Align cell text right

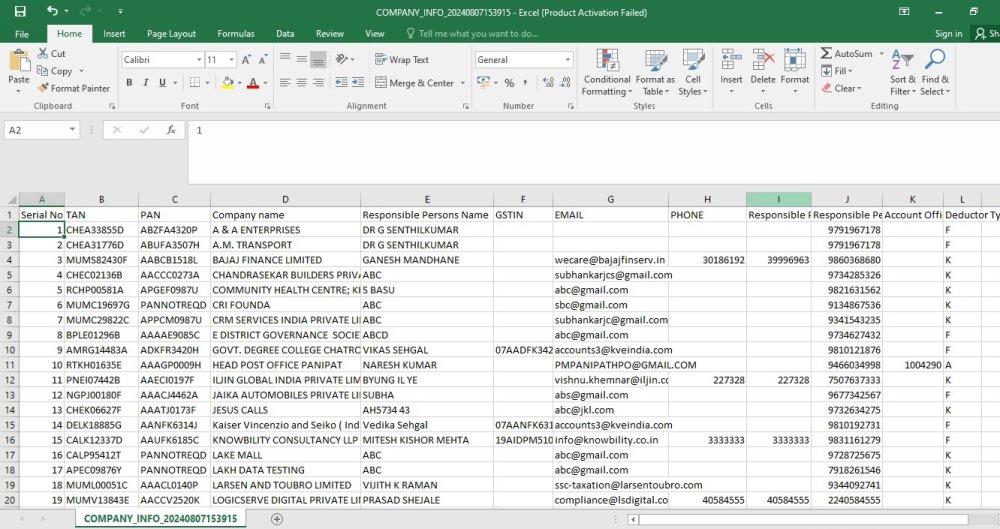coord(318,82)
